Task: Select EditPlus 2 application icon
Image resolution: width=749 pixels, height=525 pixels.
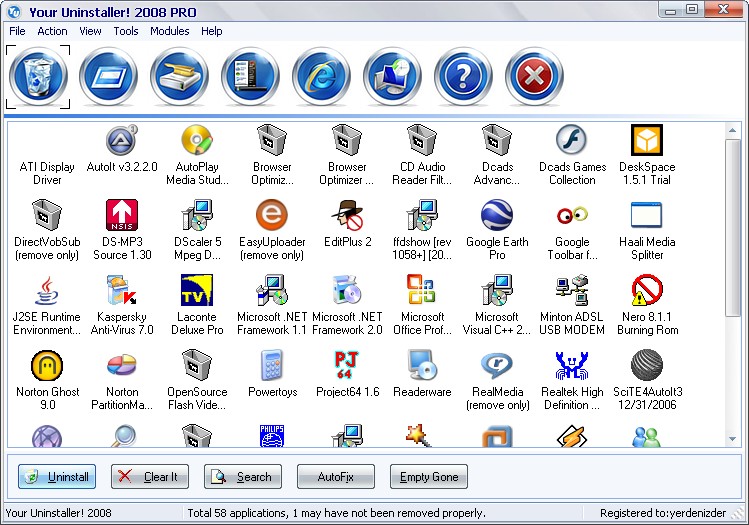Action: point(347,215)
